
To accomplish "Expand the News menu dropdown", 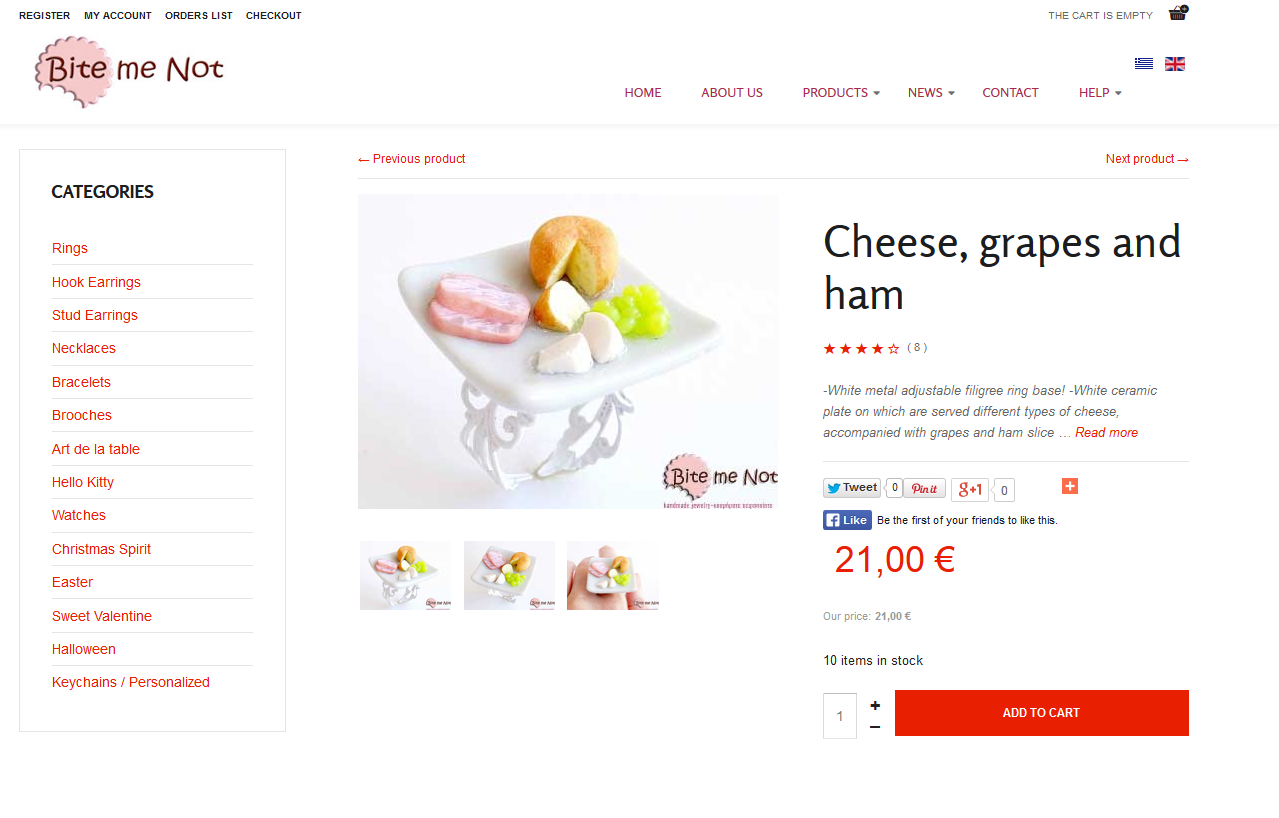I will [x=931, y=93].
